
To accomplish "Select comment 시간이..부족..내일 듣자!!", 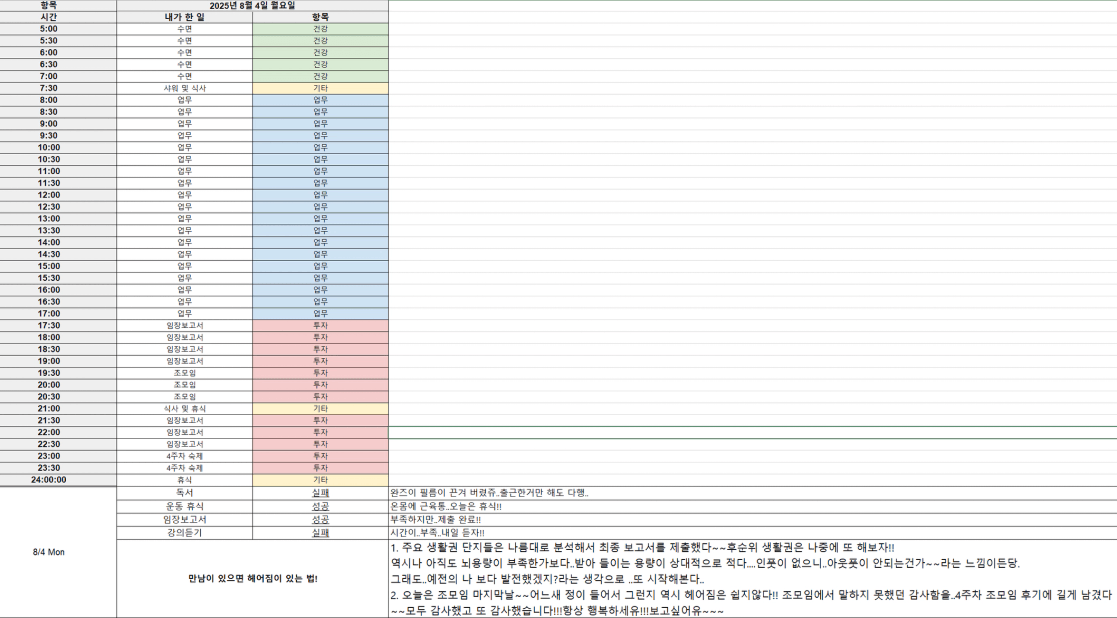I will pos(437,533).
